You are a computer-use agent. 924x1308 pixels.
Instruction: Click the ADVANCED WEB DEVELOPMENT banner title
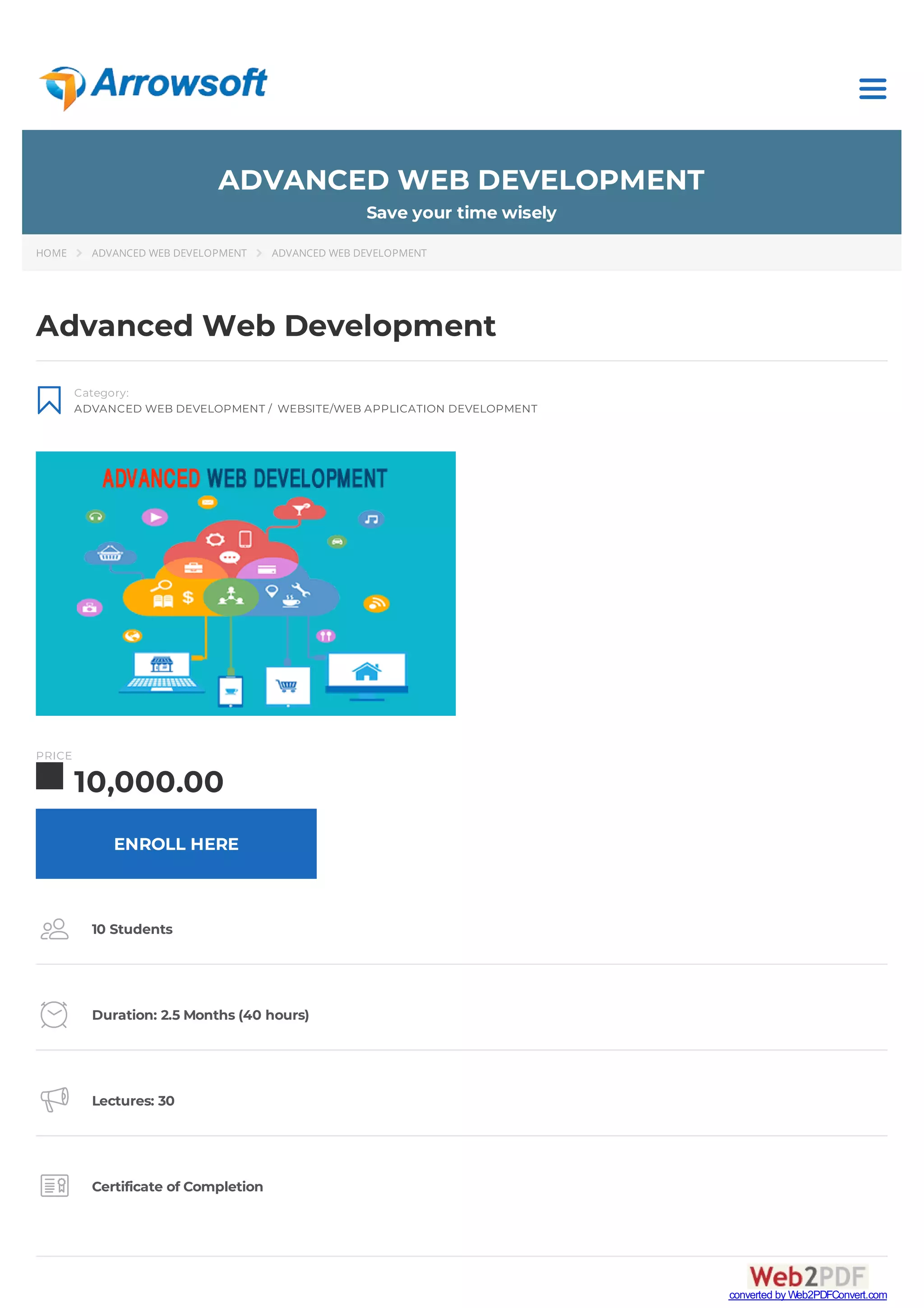coord(461,180)
